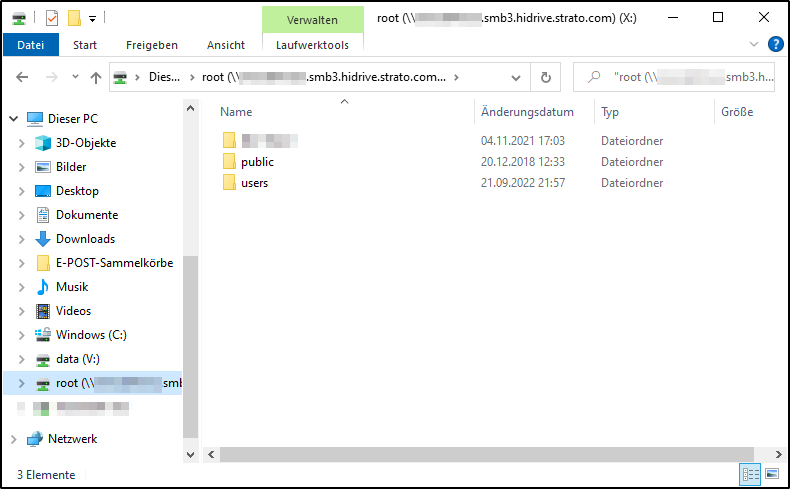Click navigation pane scrollbar down arrow
The height and width of the screenshot is (489, 790).
tap(190, 455)
